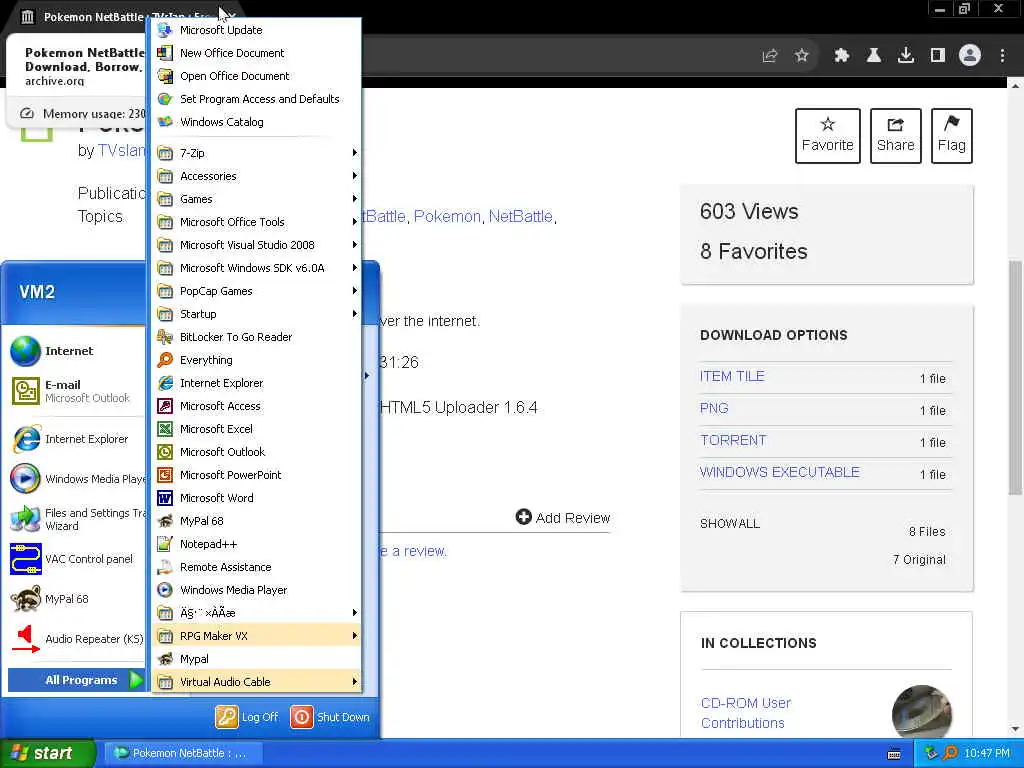This screenshot has width=1024, height=768.
Task: Click Open Office Document entry icon
Action: click(x=165, y=76)
